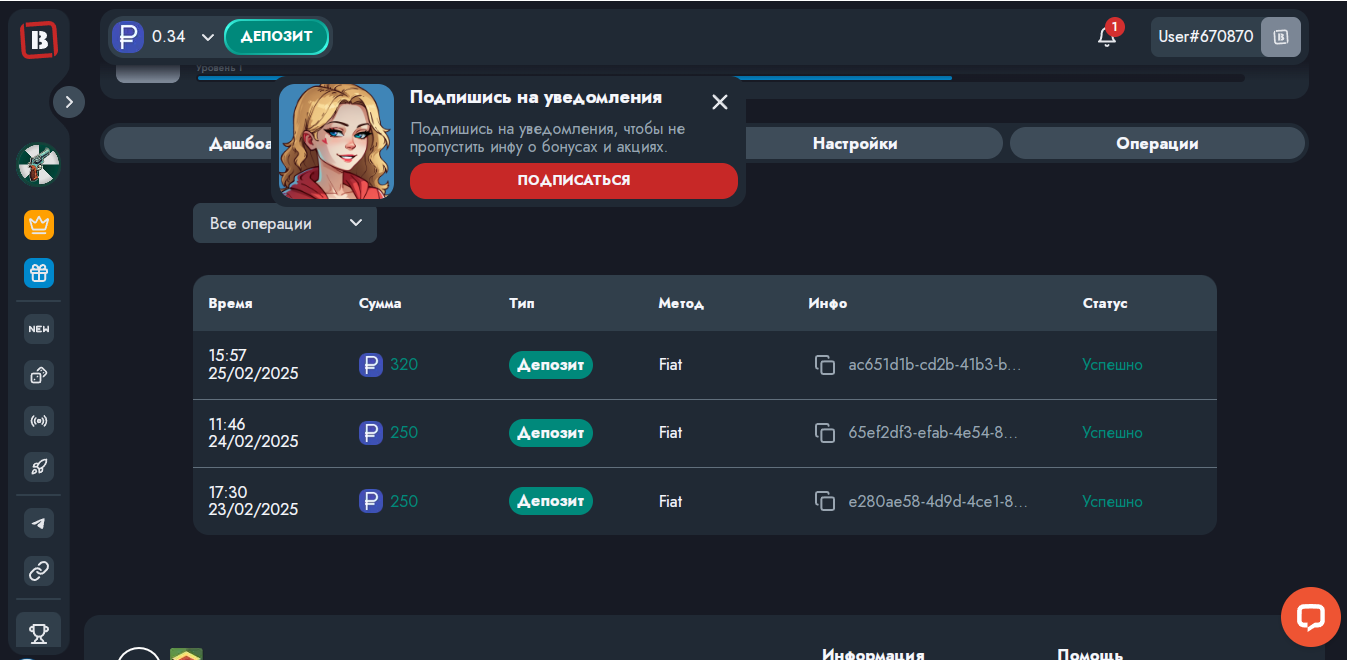Open the trophy icon in sidebar
The image size is (1347, 660).
click(x=39, y=632)
